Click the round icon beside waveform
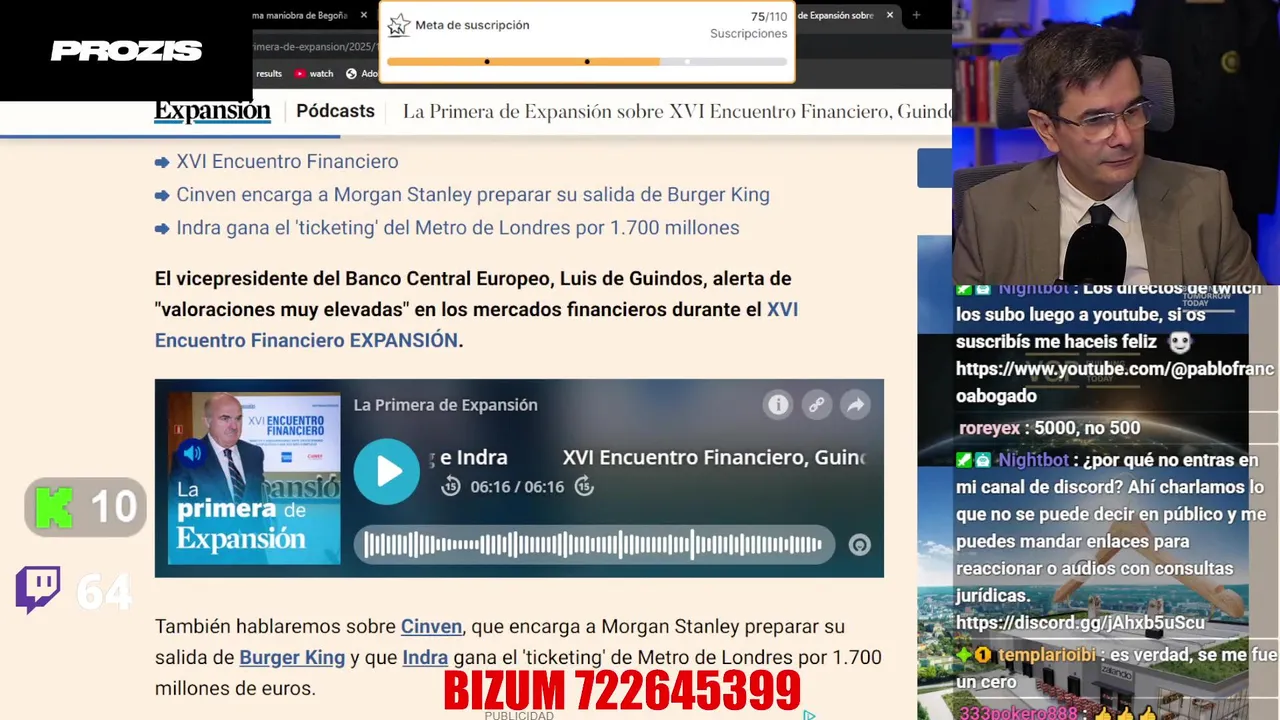The height and width of the screenshot is (720, 1280). tap(859, 545)
